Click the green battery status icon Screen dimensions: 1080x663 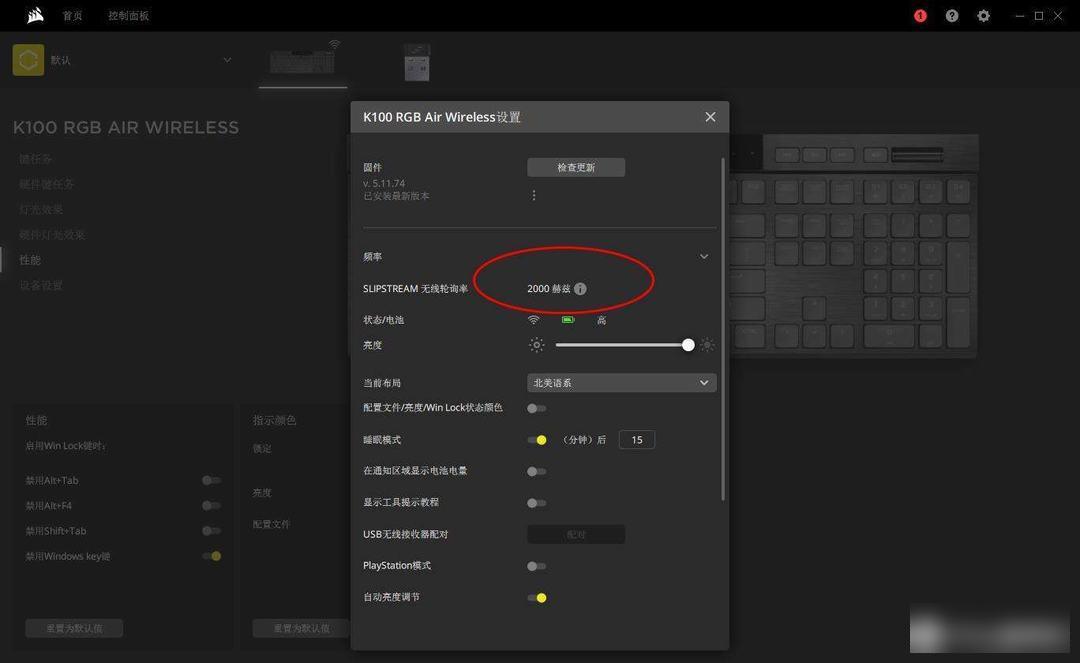coord(568,320)
